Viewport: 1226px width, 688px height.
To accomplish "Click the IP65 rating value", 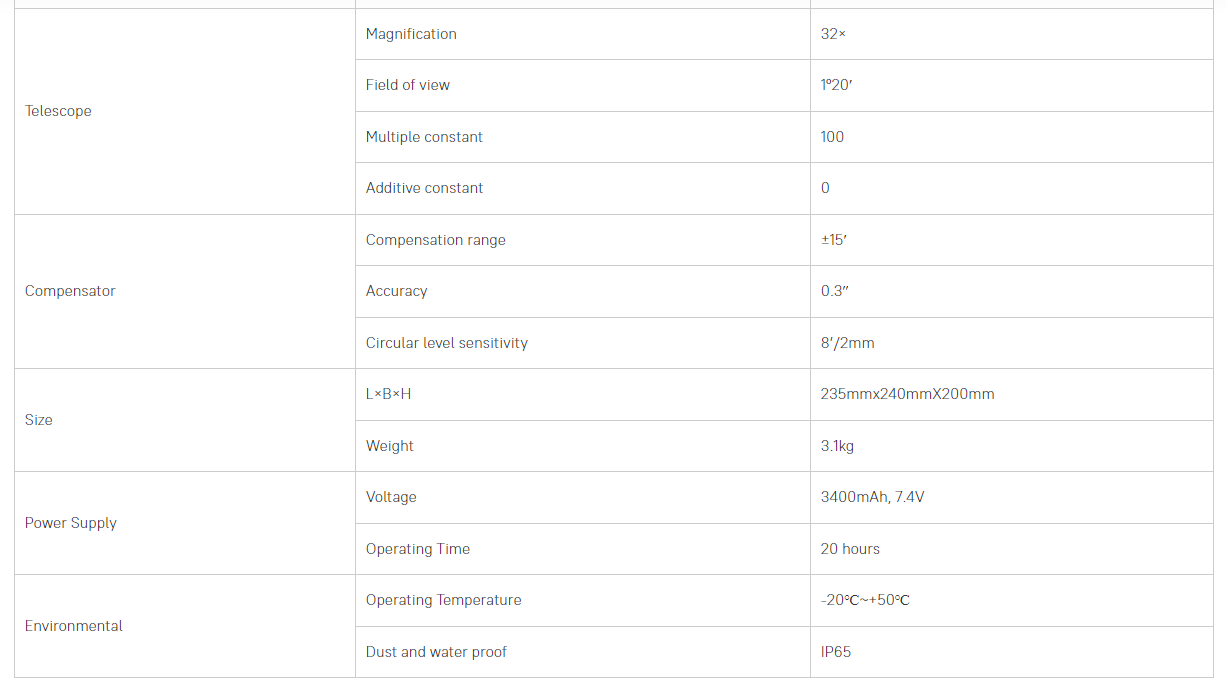I will pyautogui.click(x=836, y=652).
